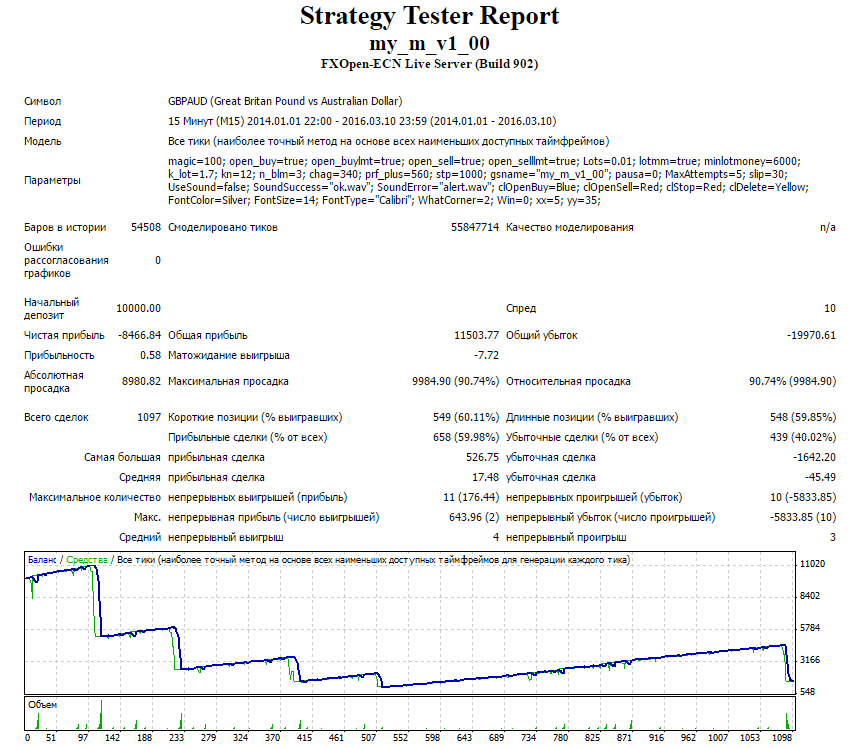The image size is (857, 748).
Task: Click the period value starting '15 Минут (M15)'
Action: coord(362,121)
